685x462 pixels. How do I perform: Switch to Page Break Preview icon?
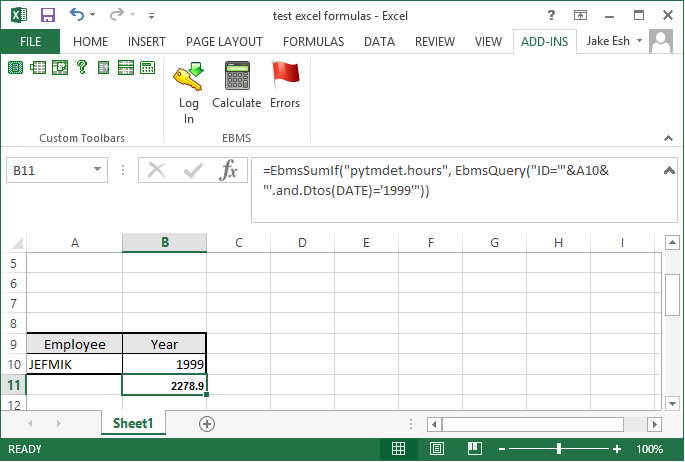click(x=474, y=449)
